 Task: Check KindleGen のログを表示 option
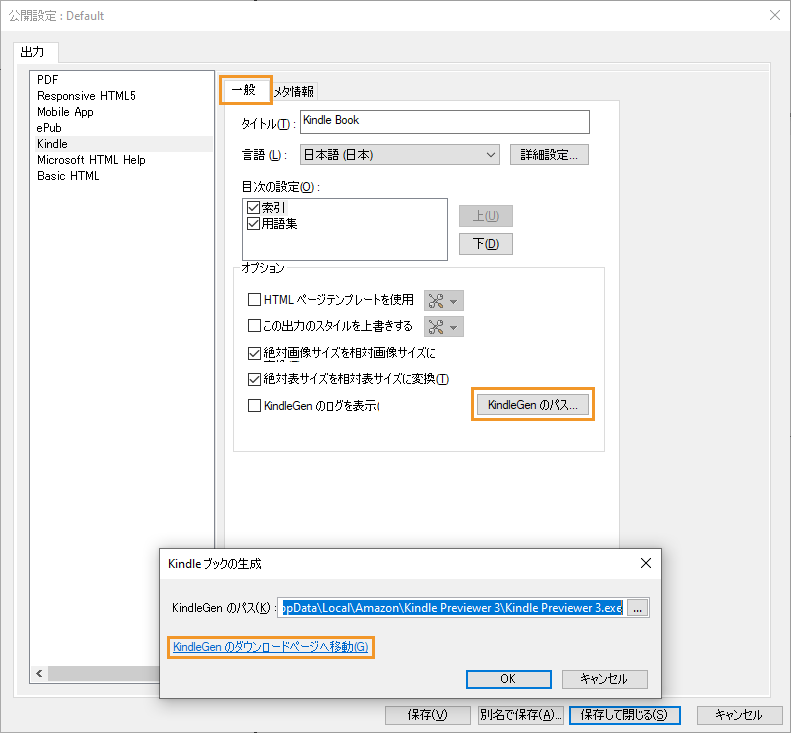(x=254, y=406)
